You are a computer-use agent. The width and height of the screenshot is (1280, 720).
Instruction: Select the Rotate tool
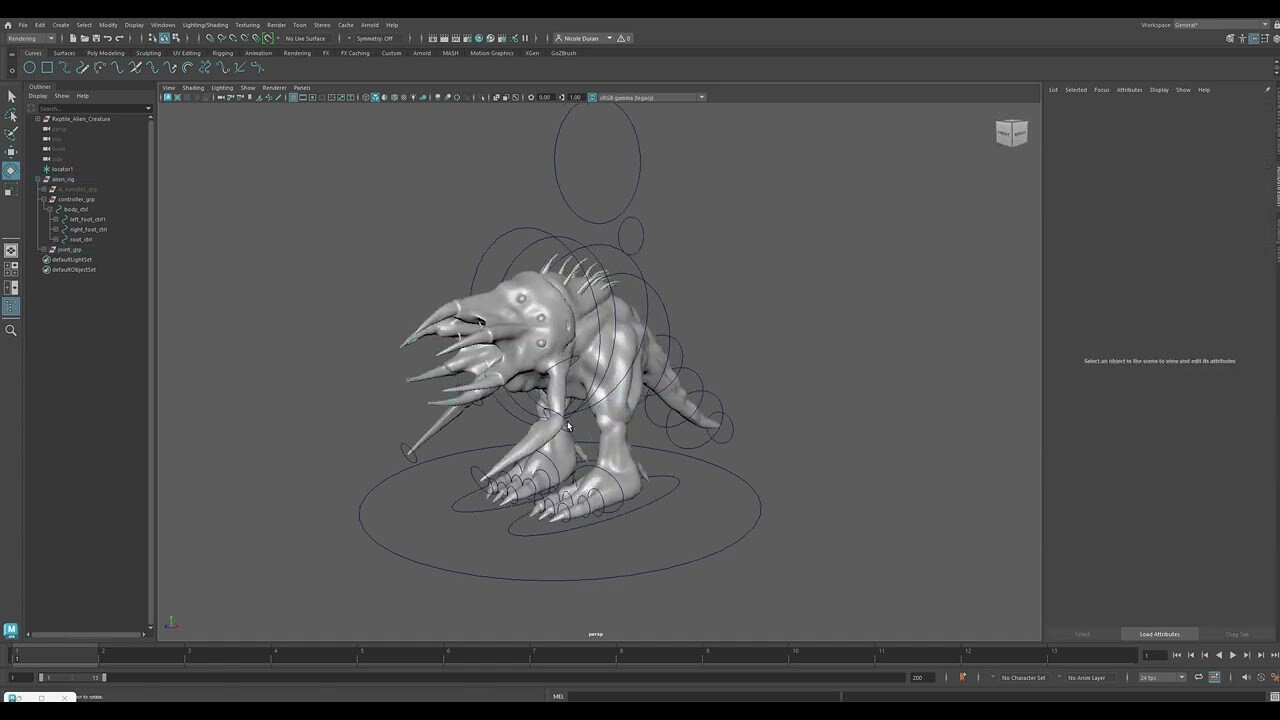(x=11, y=170)
